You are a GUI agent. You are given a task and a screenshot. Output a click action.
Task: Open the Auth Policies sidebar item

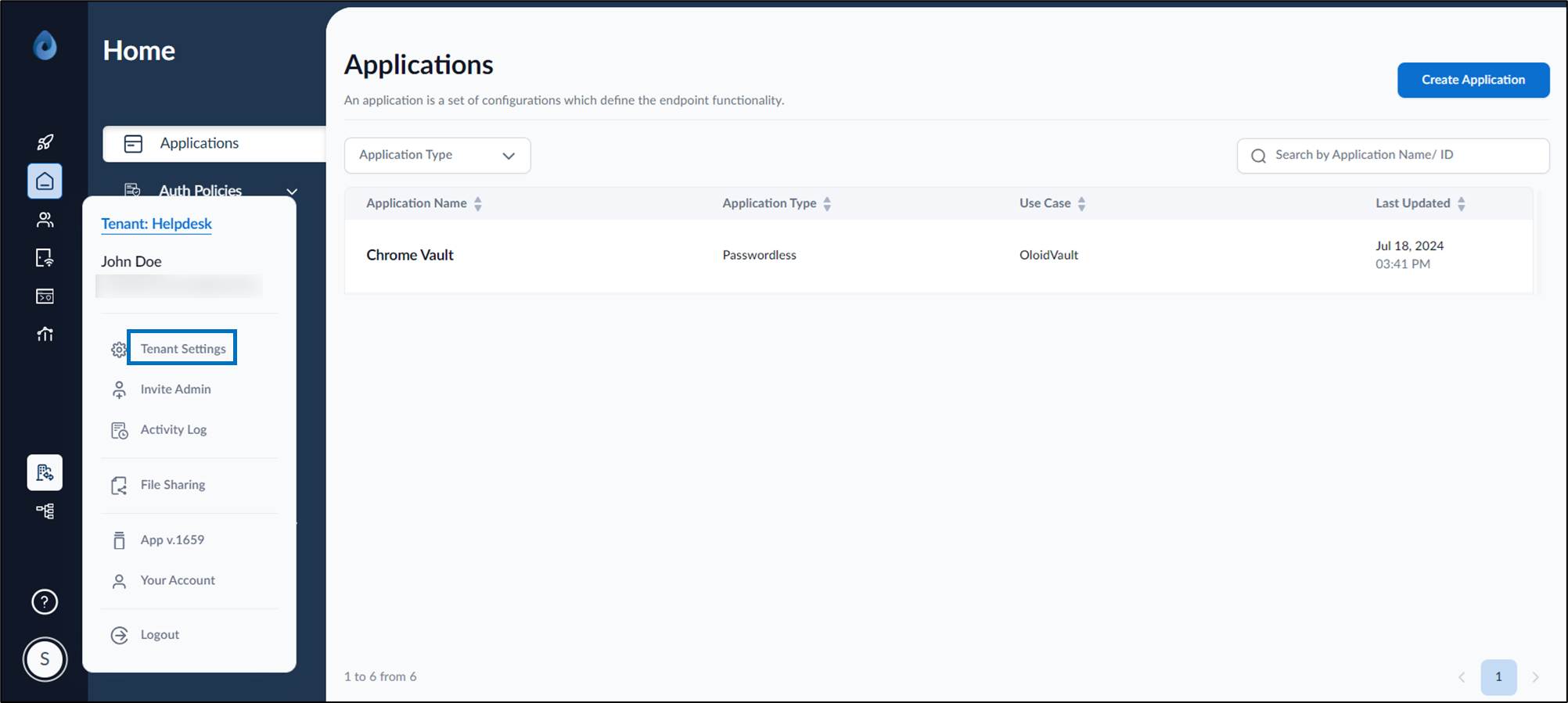coord(200,191)
